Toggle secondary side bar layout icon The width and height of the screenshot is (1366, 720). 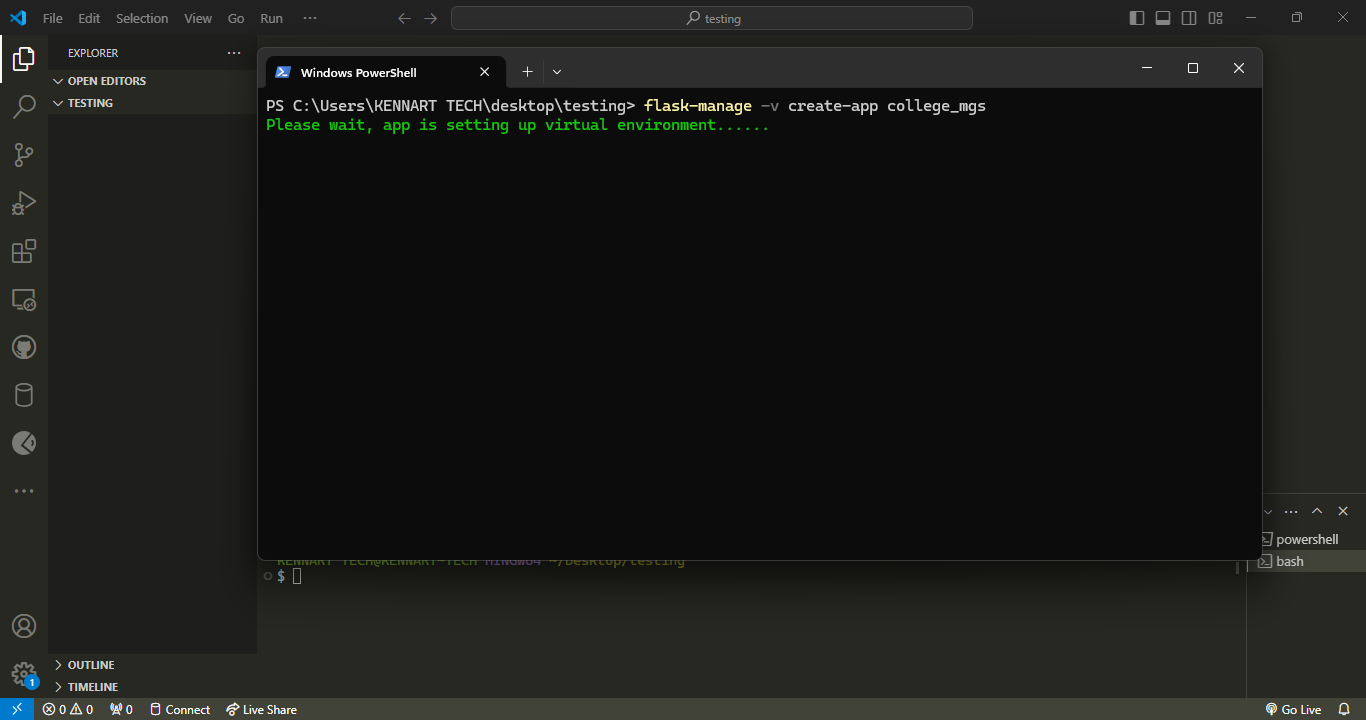pos(1189,18)
